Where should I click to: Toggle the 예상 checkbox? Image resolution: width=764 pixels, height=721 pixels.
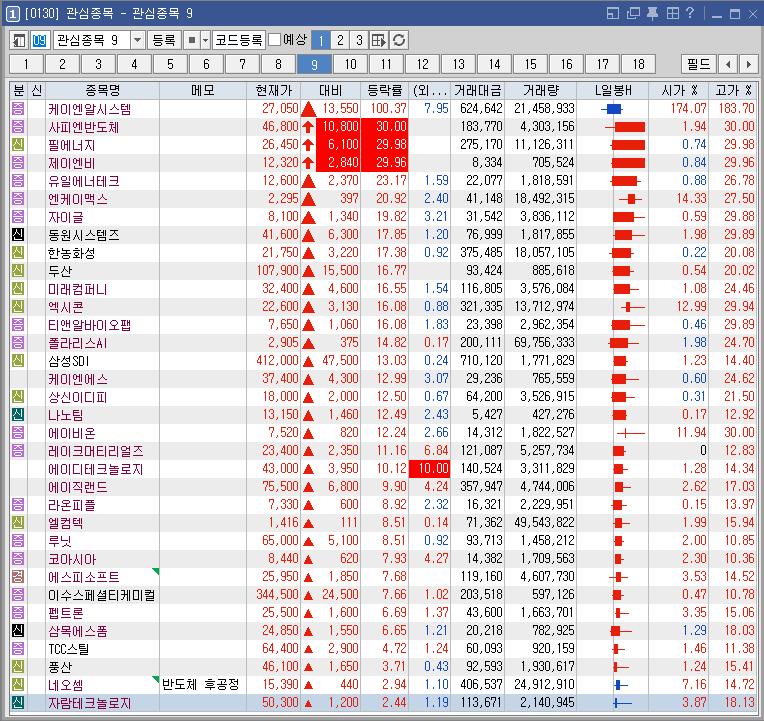[275, 39]
